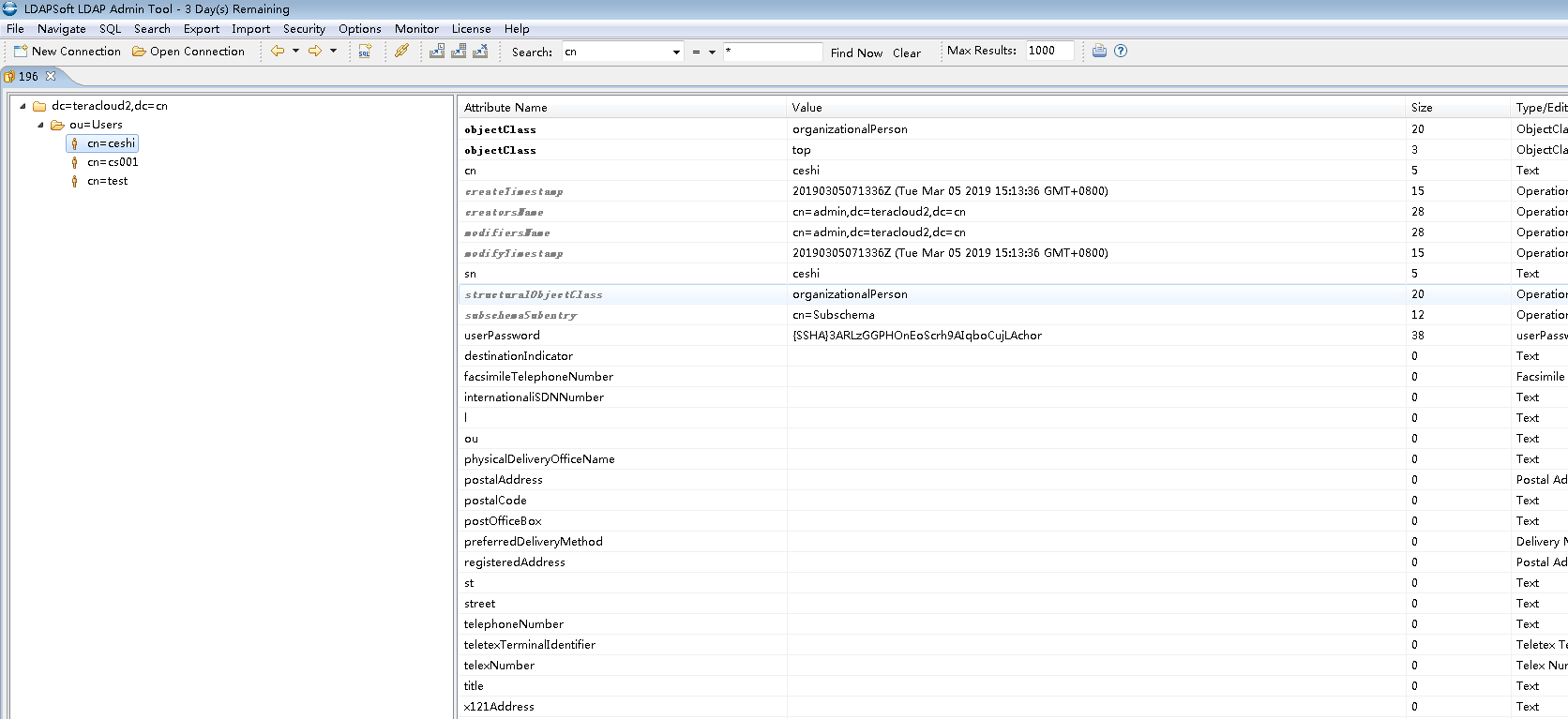
Task: Collapse the ou=Users tree node
Action: click(x=40, y=125)
